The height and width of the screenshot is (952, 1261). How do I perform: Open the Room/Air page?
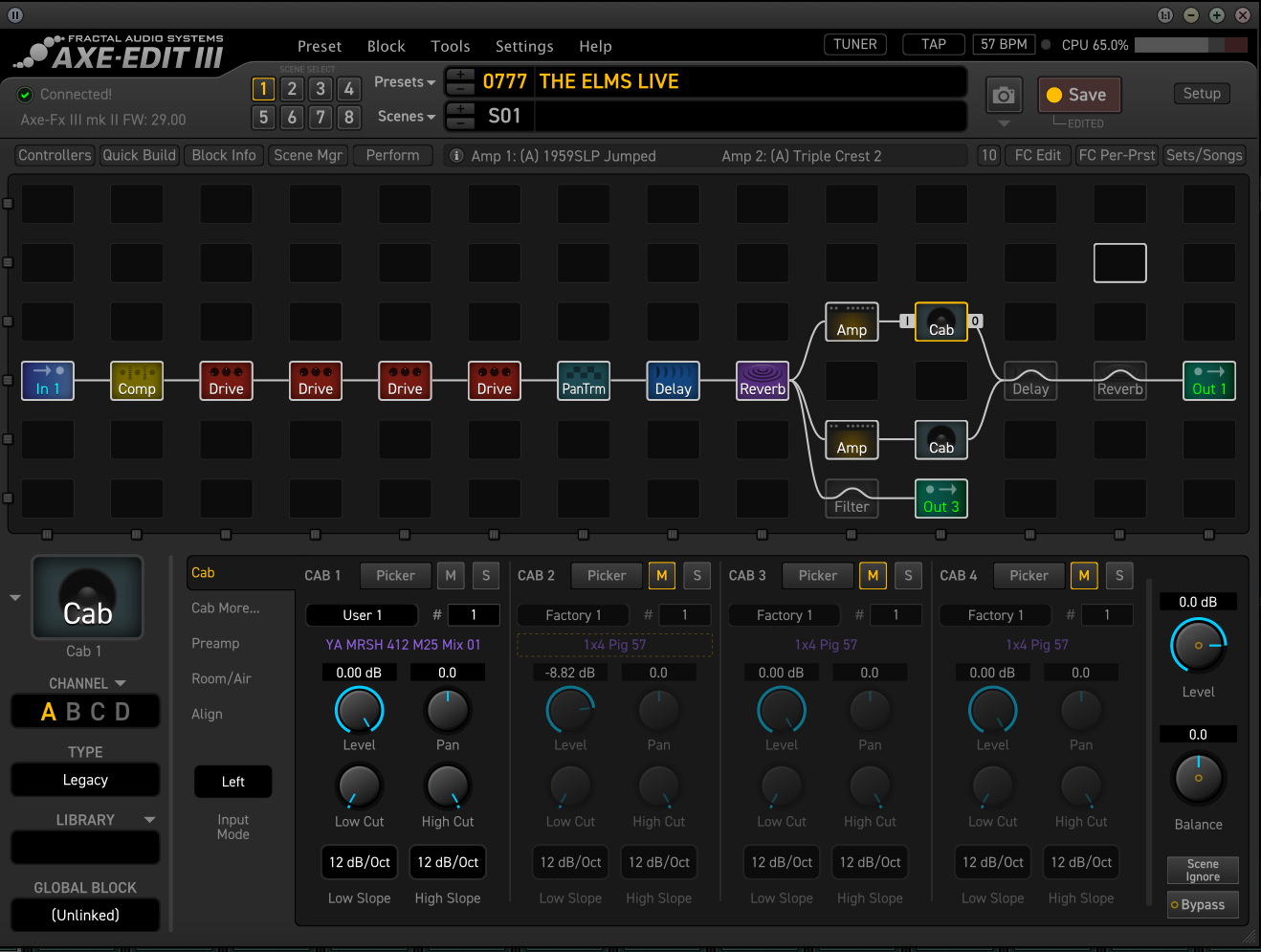tap(221, 678)
